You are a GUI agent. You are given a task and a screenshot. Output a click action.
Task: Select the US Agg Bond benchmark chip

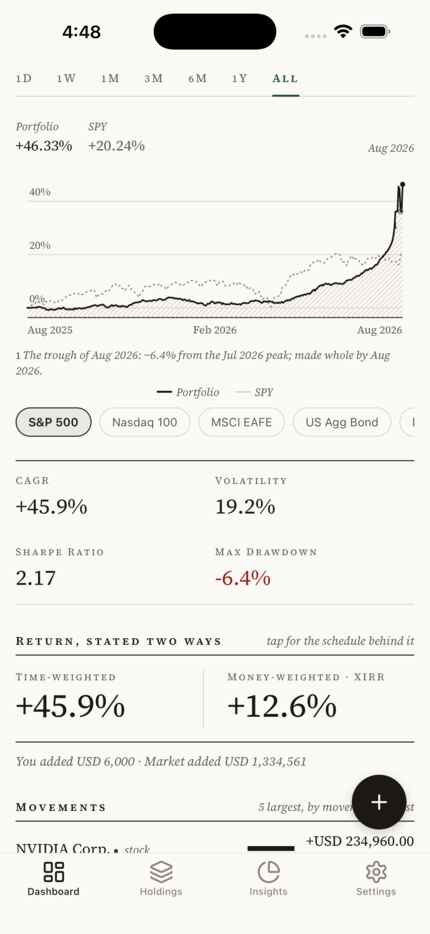click(x=342, y=422)
